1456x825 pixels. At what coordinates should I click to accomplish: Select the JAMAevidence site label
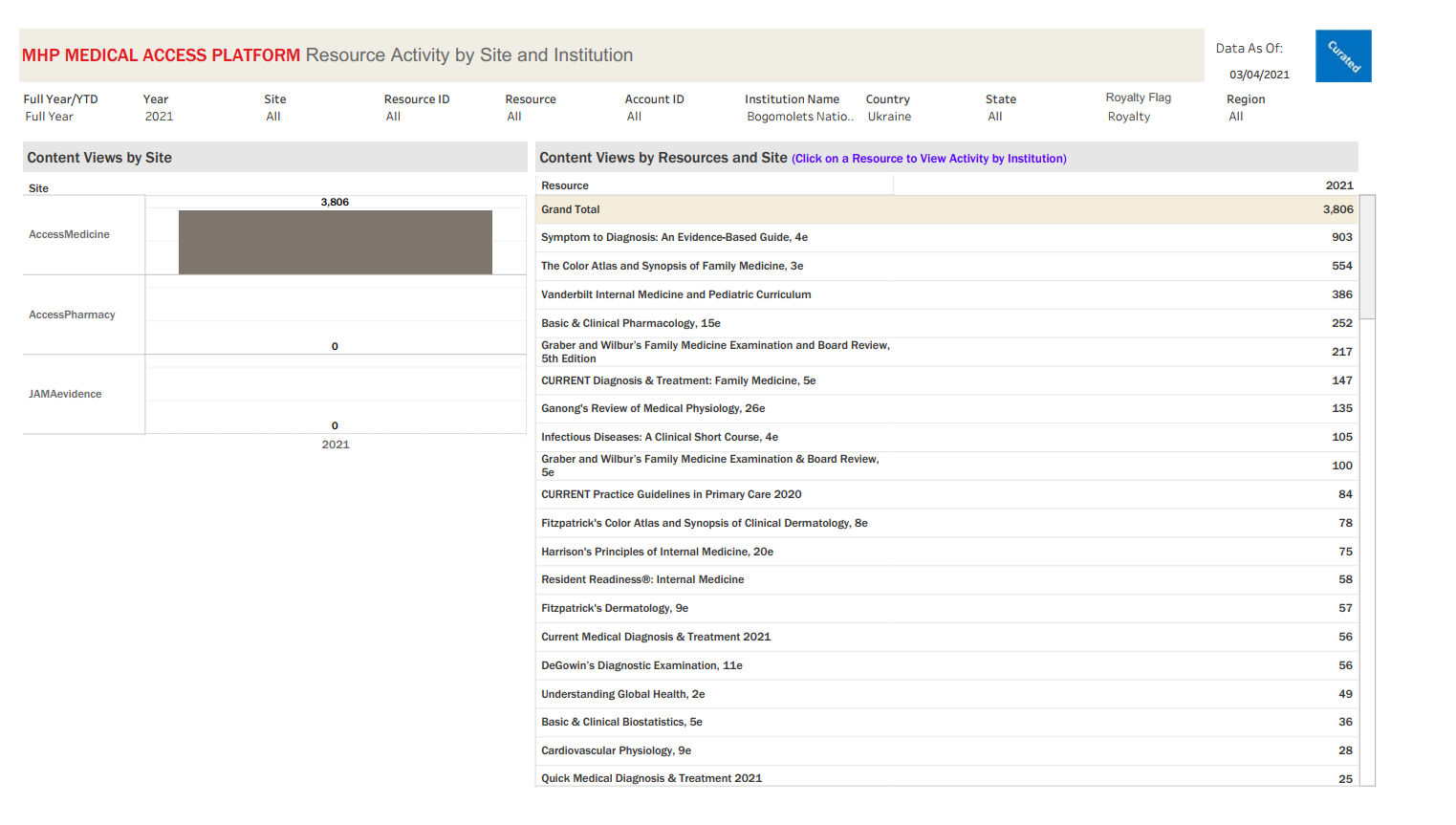pos(65,394)
